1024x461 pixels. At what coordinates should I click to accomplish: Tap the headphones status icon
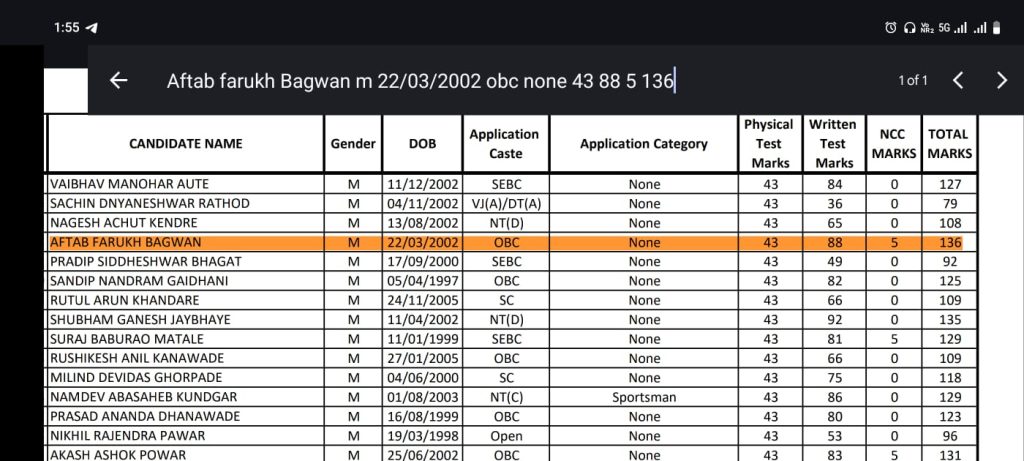click(x=909, y=28)
